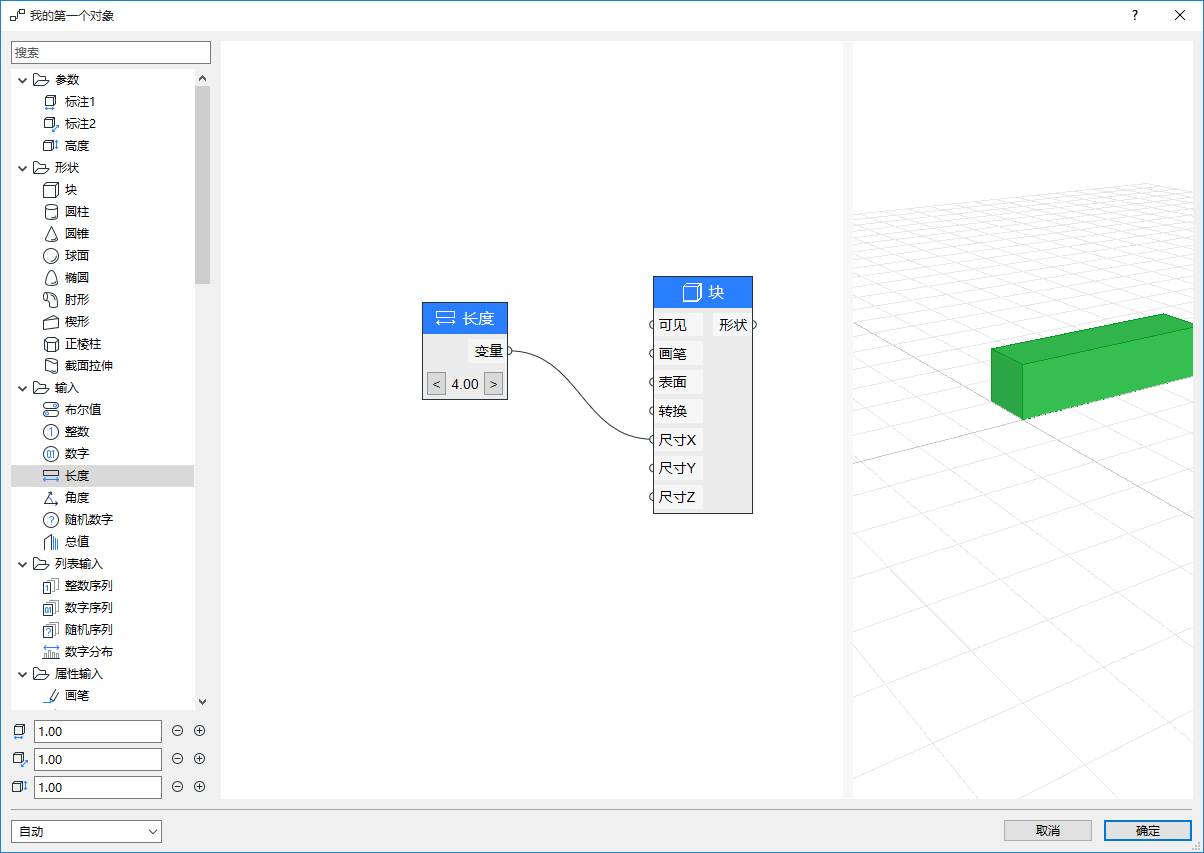Screen dimensions: 1204x853
Task: Add the 随机序列 random series icon
Action: pos(51,630)
